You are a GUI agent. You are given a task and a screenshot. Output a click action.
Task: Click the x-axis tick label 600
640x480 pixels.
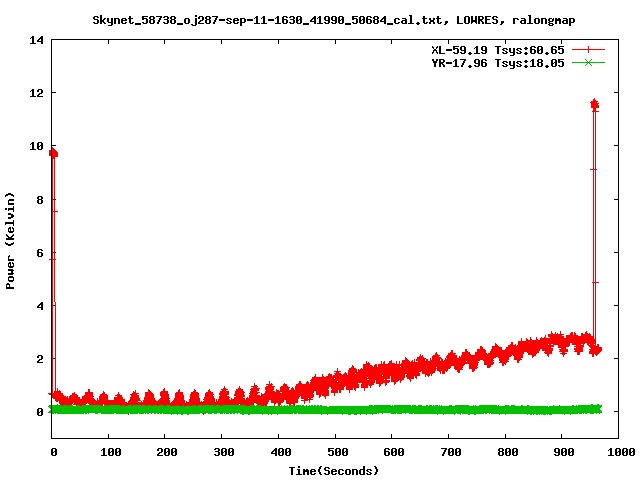[x=394, y=452]
